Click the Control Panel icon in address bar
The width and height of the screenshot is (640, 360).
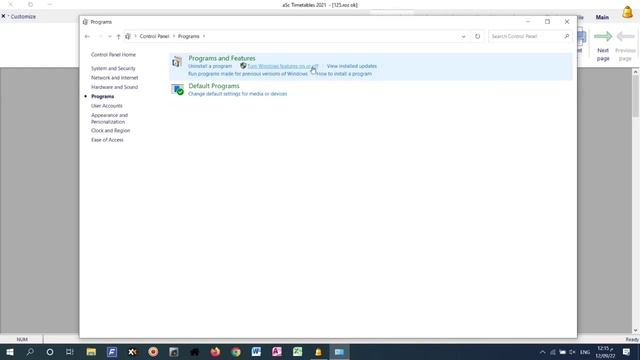(128, 36)
